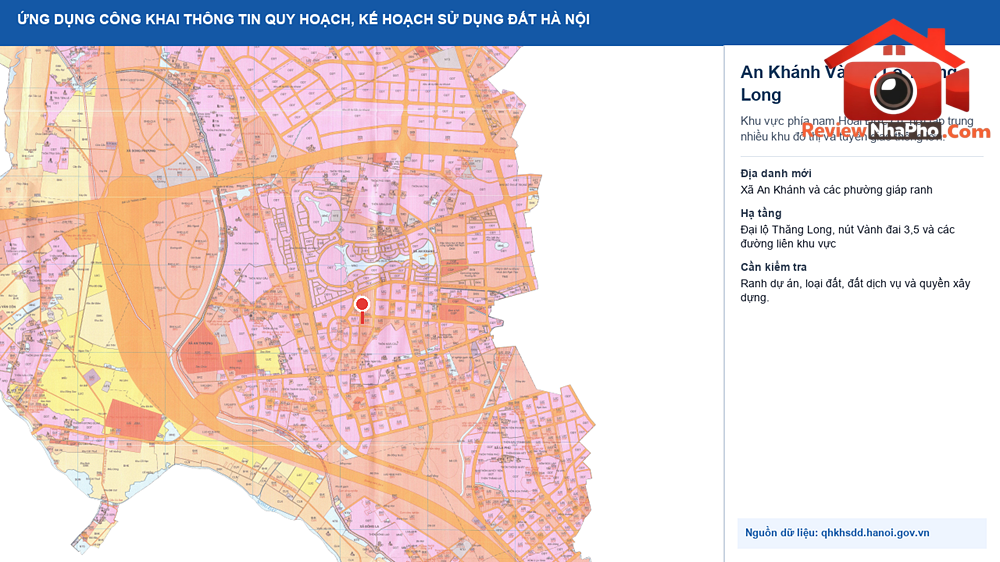The image size is (1000, 562).
Task: Click the Địa danh mới label
Action: pyautogui.click(x=776, y=174)
